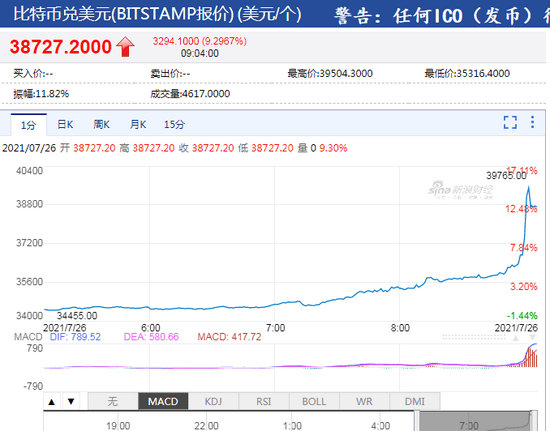Select the RSI indicator button
The height and width of the screenshot is (431, 550).
(264, 401)
